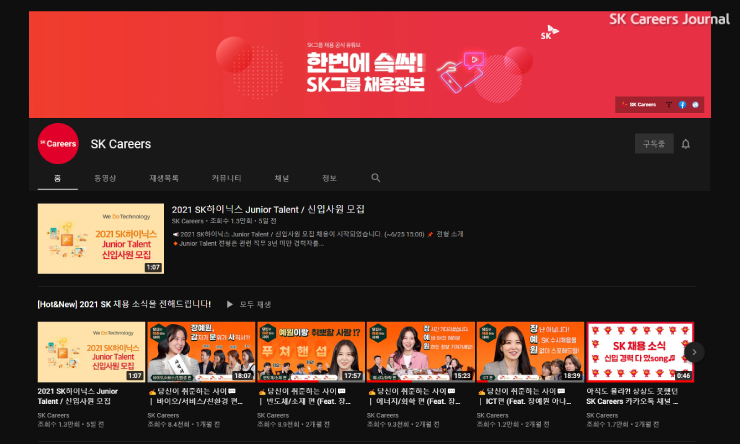740x444 pixels.
Task: Play all videos with 모두 재생
Action: pyautogui.click(x=249, y=304)
